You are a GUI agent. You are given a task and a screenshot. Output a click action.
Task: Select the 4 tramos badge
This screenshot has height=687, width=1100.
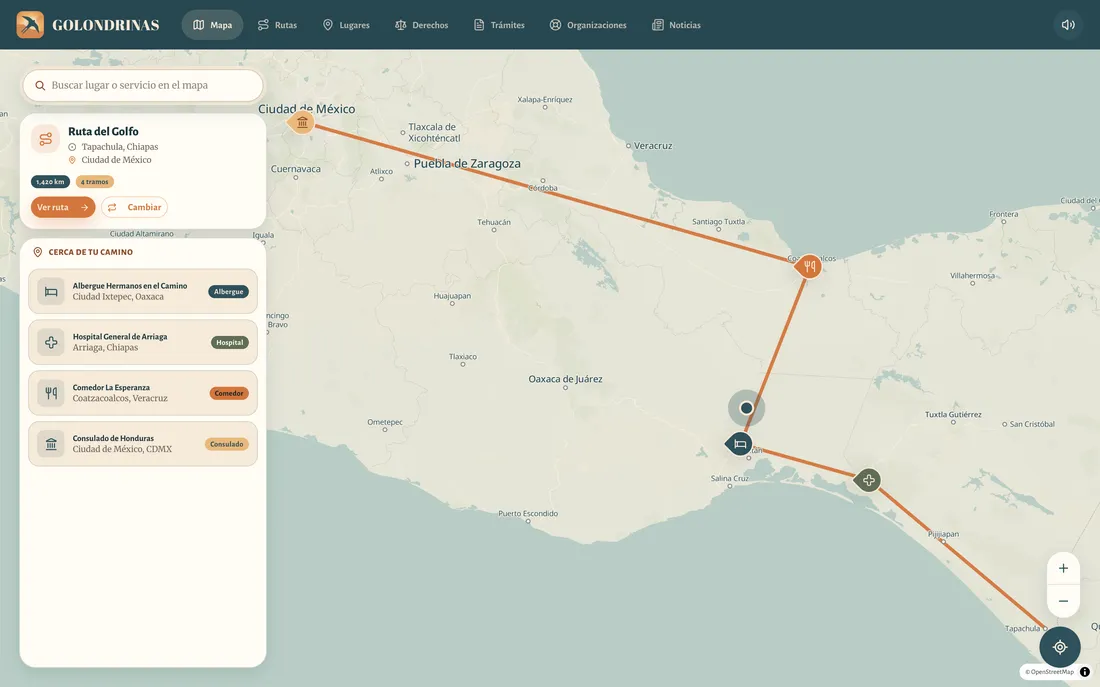click(x=95, y=182)
